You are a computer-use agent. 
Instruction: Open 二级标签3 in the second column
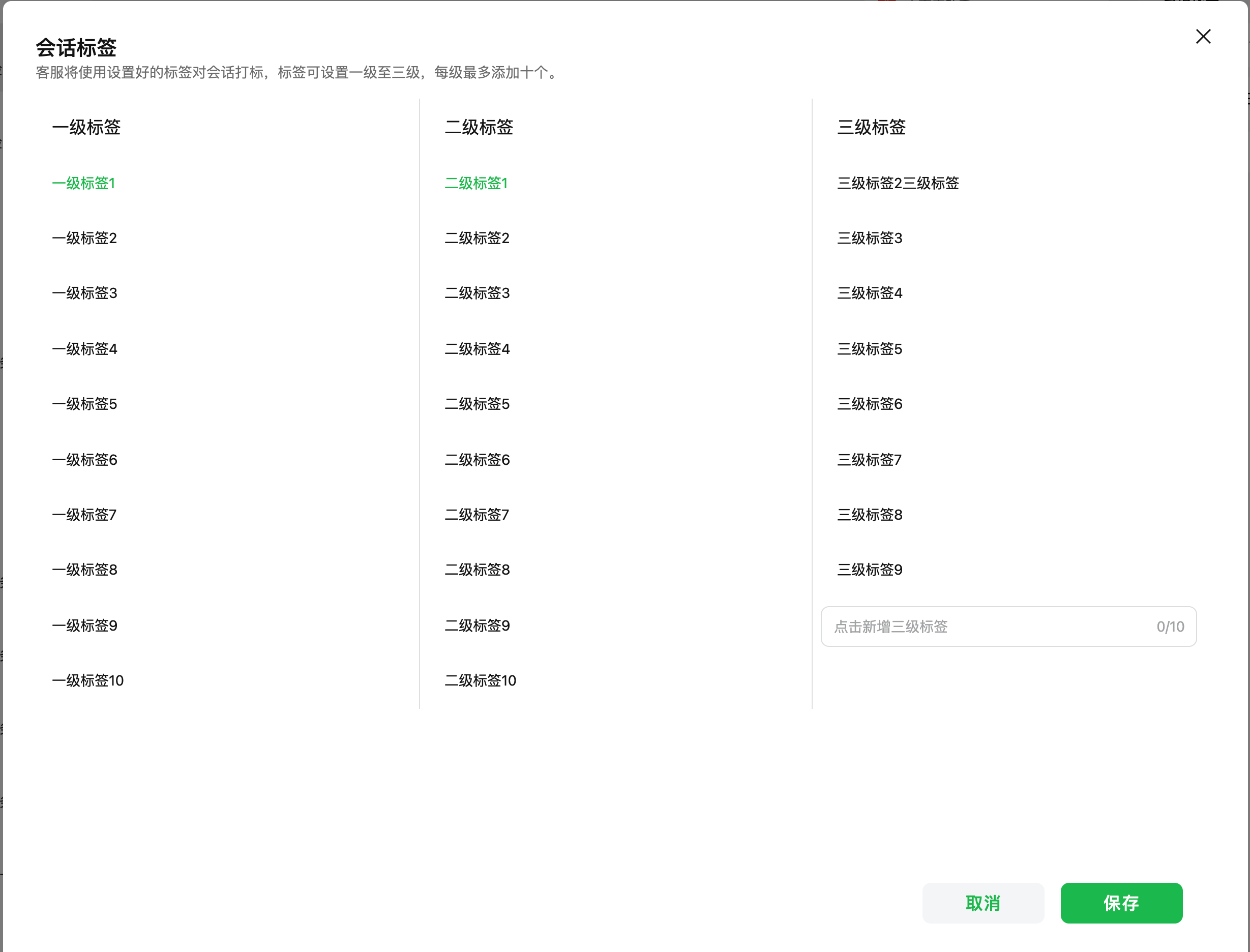[477, 293]
